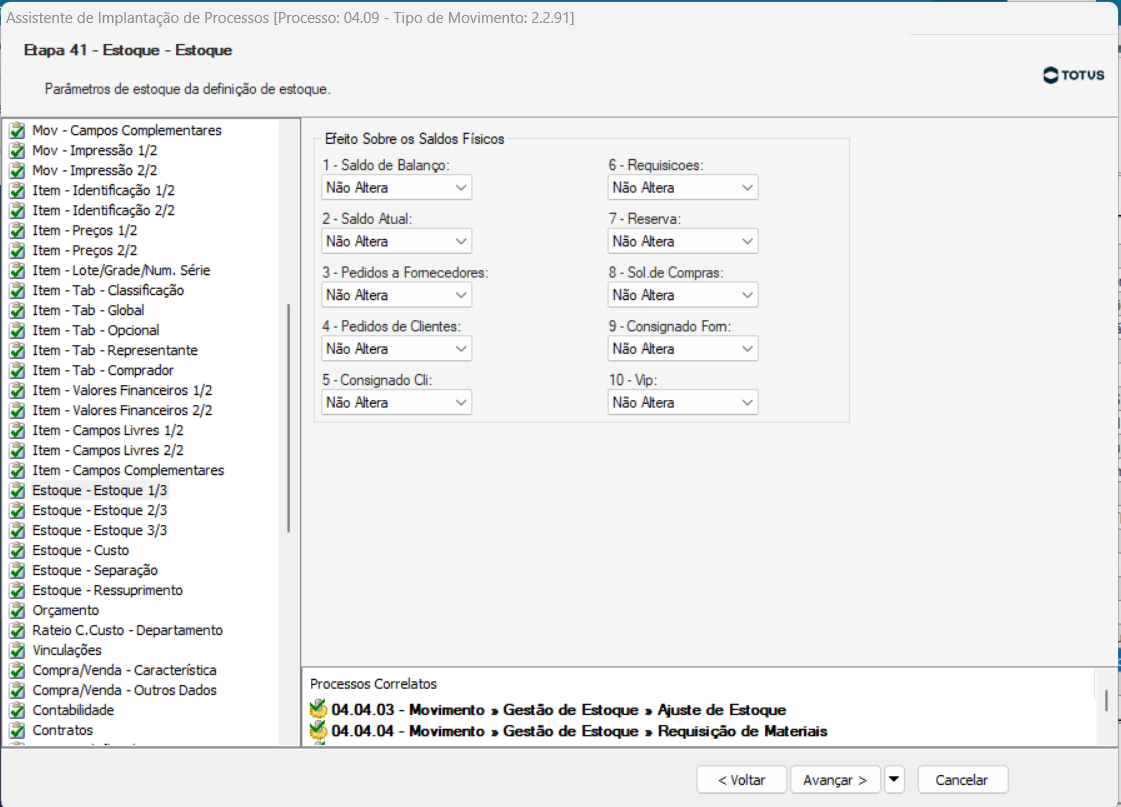
Task: Click checkmark icon beside Item - Lote/Grade/Num. Série
Action: (17, 271)
